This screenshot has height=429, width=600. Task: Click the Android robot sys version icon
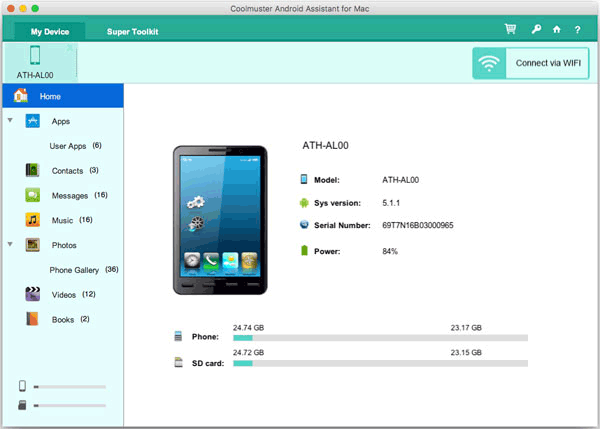click(304, 203)
